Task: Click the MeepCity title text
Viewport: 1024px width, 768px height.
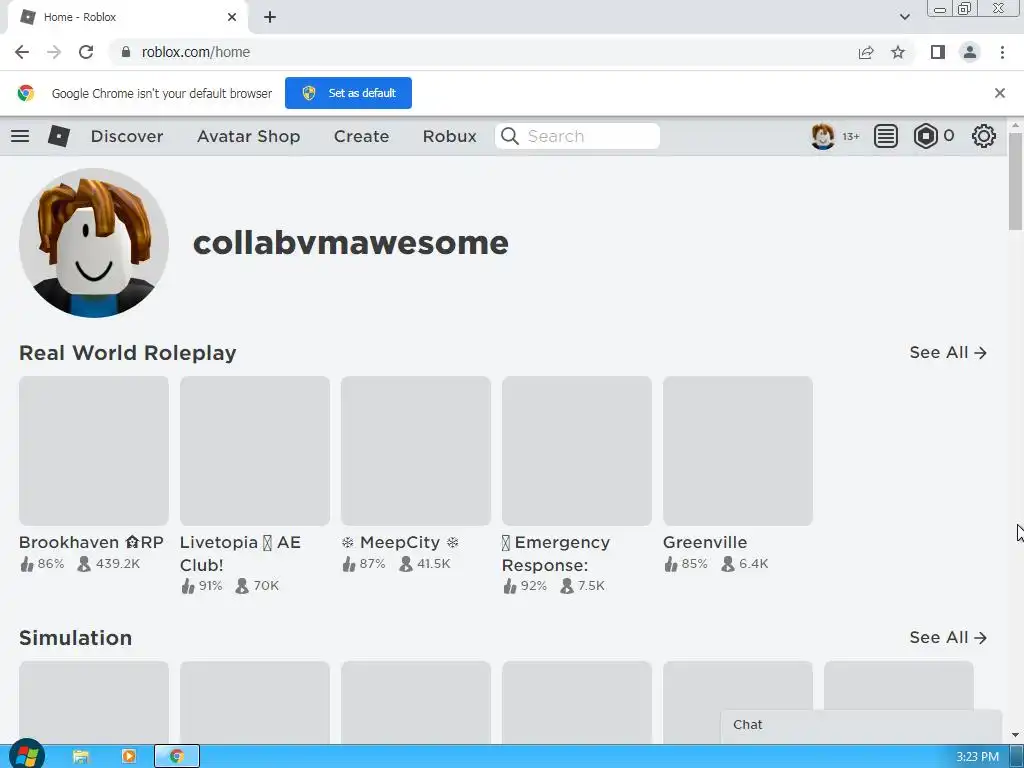Action: click(400, 542)
